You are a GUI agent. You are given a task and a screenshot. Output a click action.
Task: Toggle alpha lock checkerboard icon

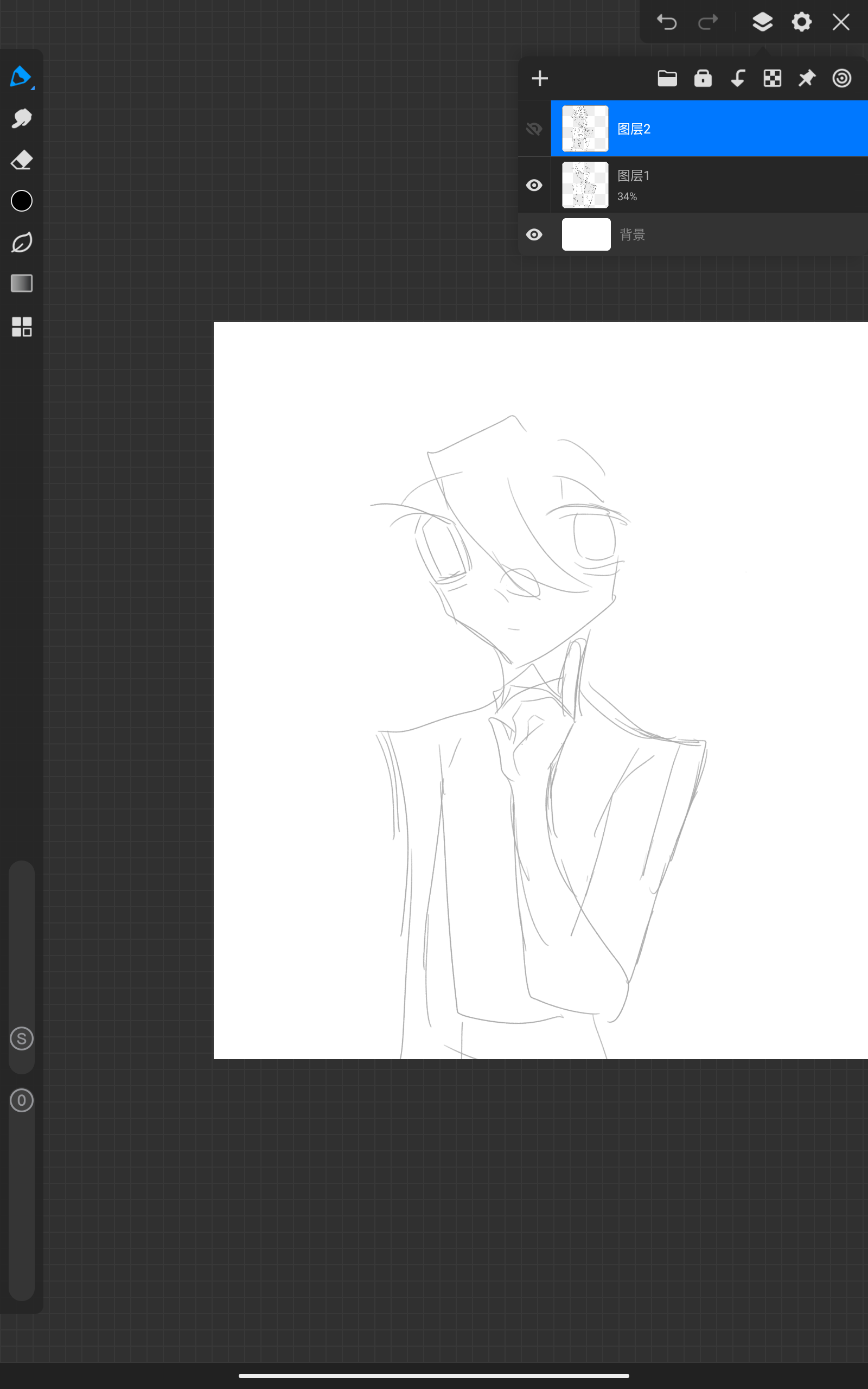coord(772,79)
